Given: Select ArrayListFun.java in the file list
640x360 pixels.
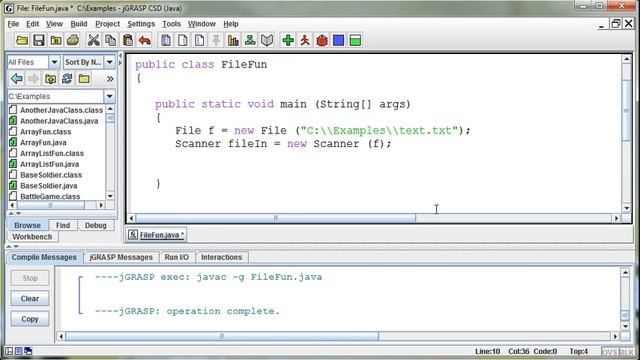Looking at the screenshot, I should pyautogui.click(x=50, y=164).
